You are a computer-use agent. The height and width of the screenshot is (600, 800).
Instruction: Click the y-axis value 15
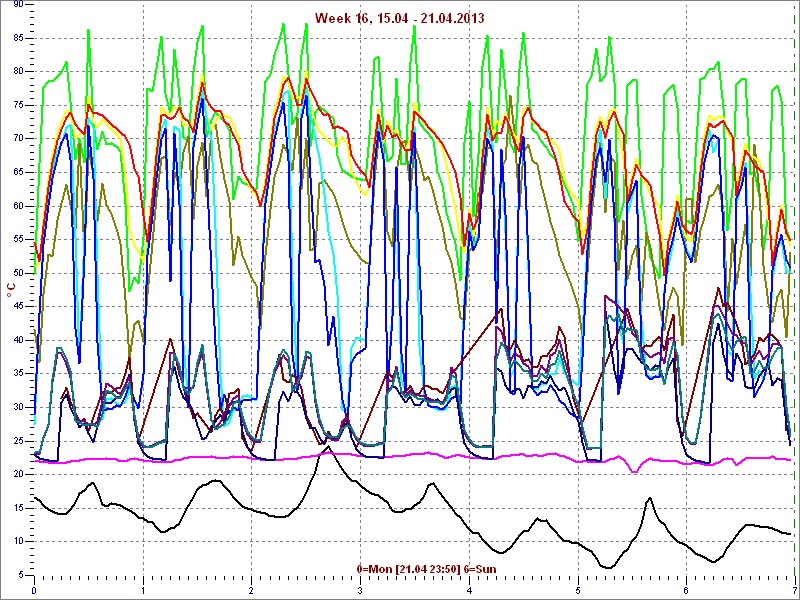point(18,508)
